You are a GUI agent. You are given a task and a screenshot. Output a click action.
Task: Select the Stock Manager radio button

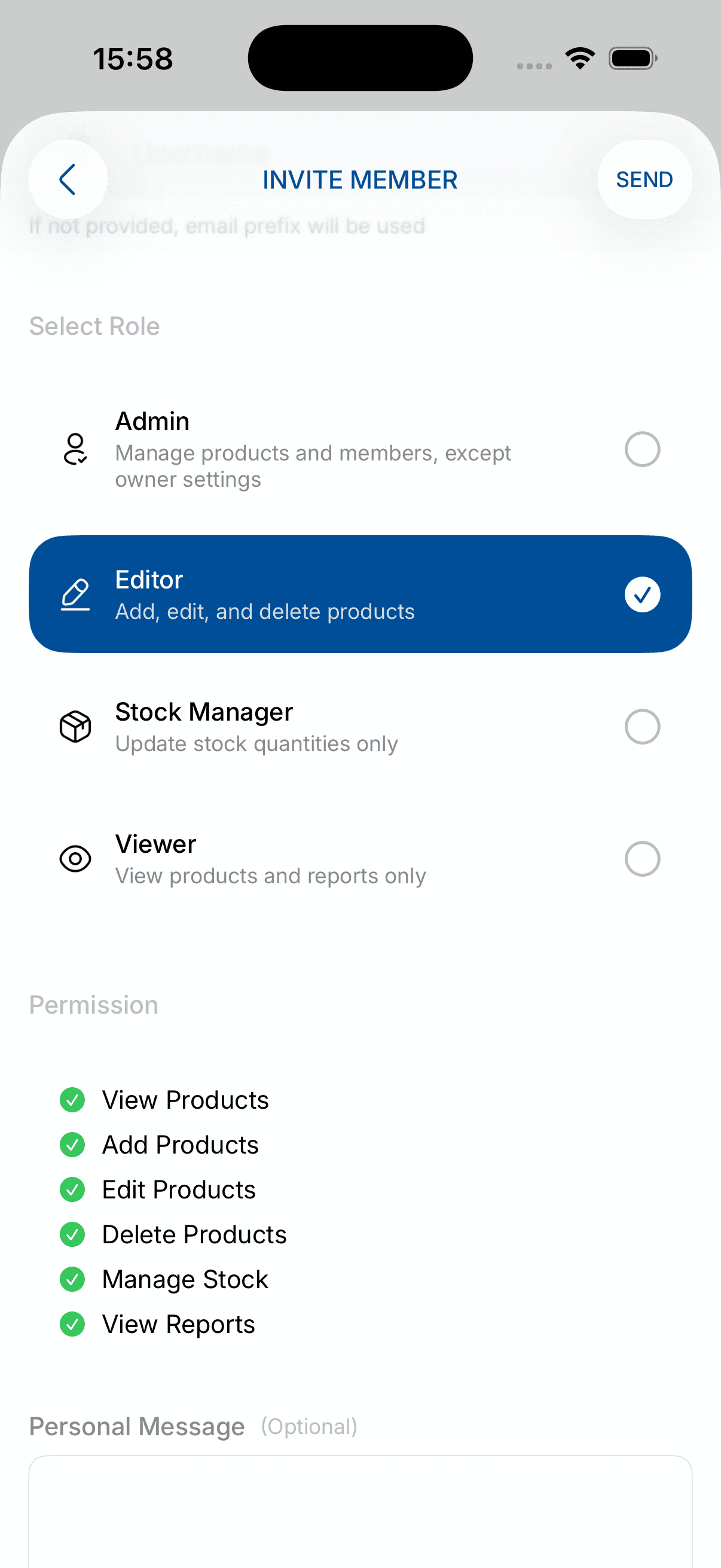(642, 726)
